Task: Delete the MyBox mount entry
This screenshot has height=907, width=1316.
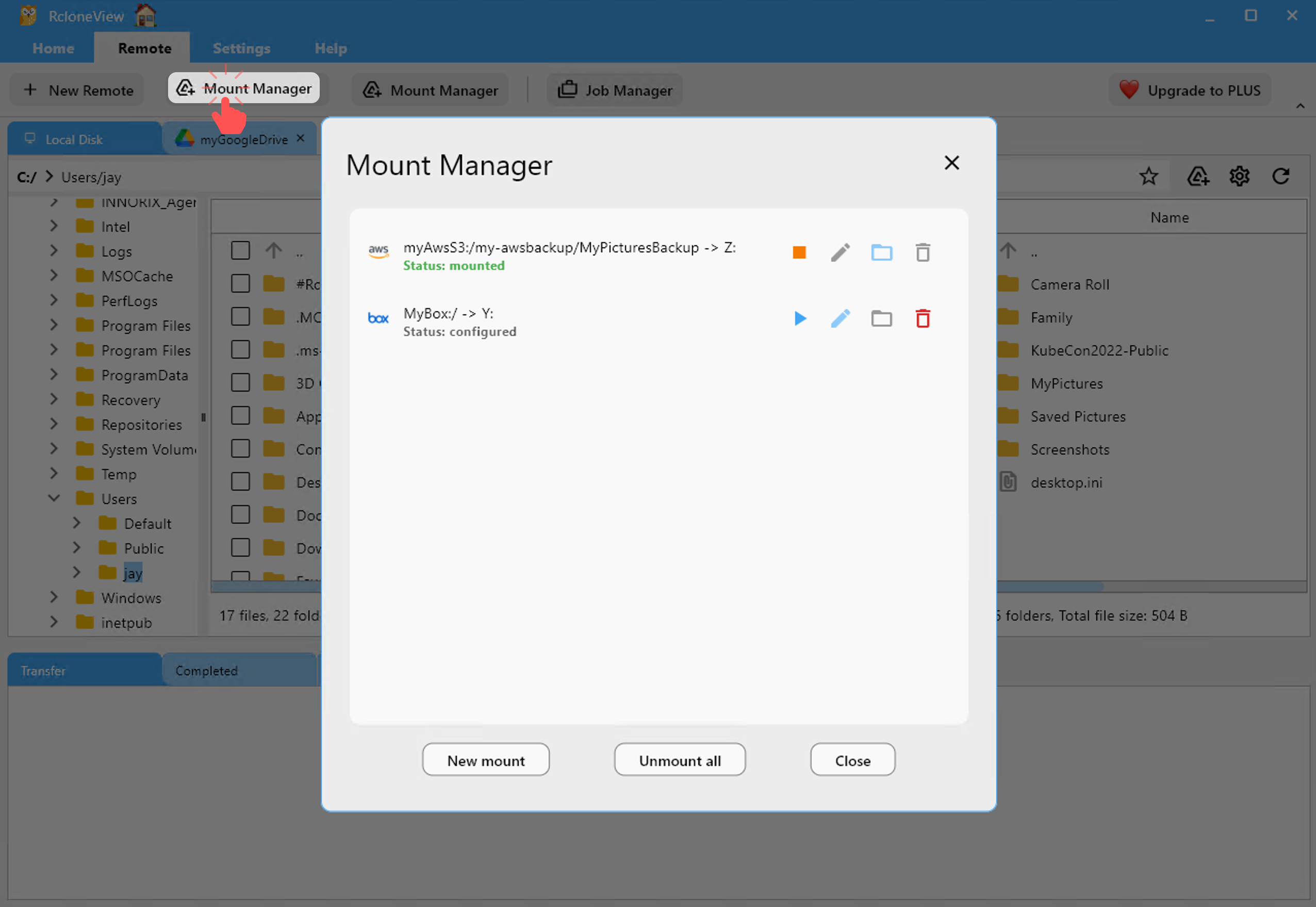Action: coord(923,318)
